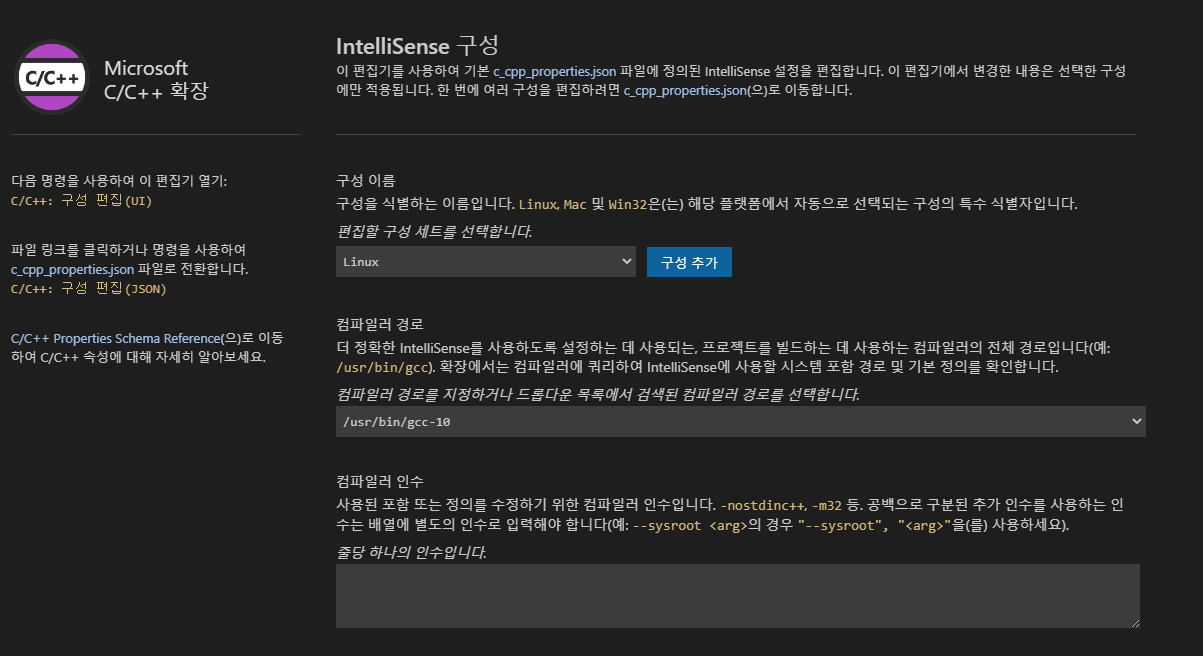Image resolution: width=1203 pixels, height=656 pixels.
Task: Click the Microsoft C/C++ 확장 title text
Action: point(157,79)
